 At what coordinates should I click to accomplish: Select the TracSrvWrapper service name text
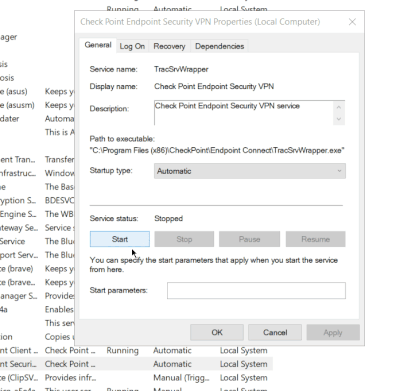pos(181,69)
